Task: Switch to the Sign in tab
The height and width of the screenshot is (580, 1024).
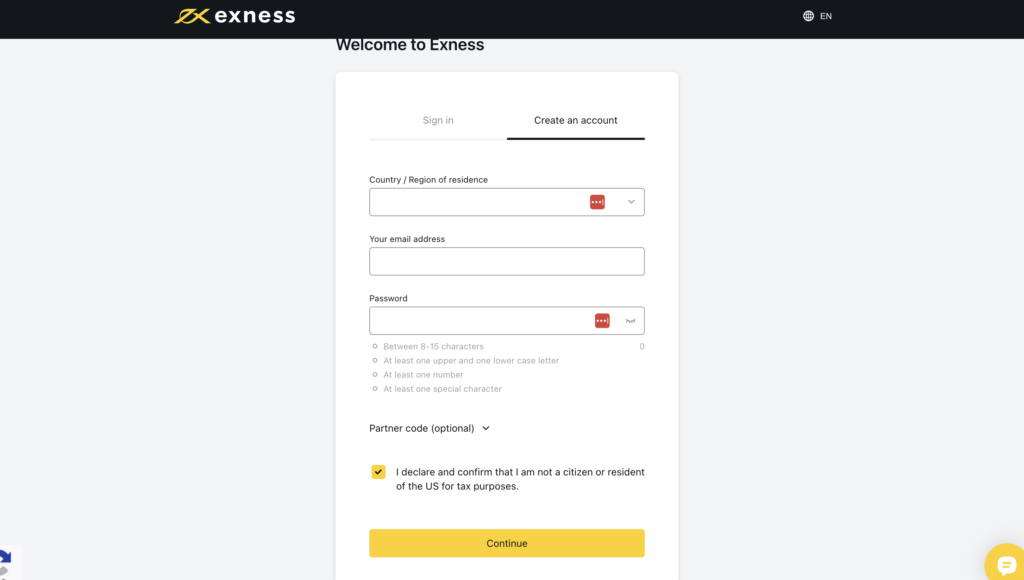Action: 438,120
